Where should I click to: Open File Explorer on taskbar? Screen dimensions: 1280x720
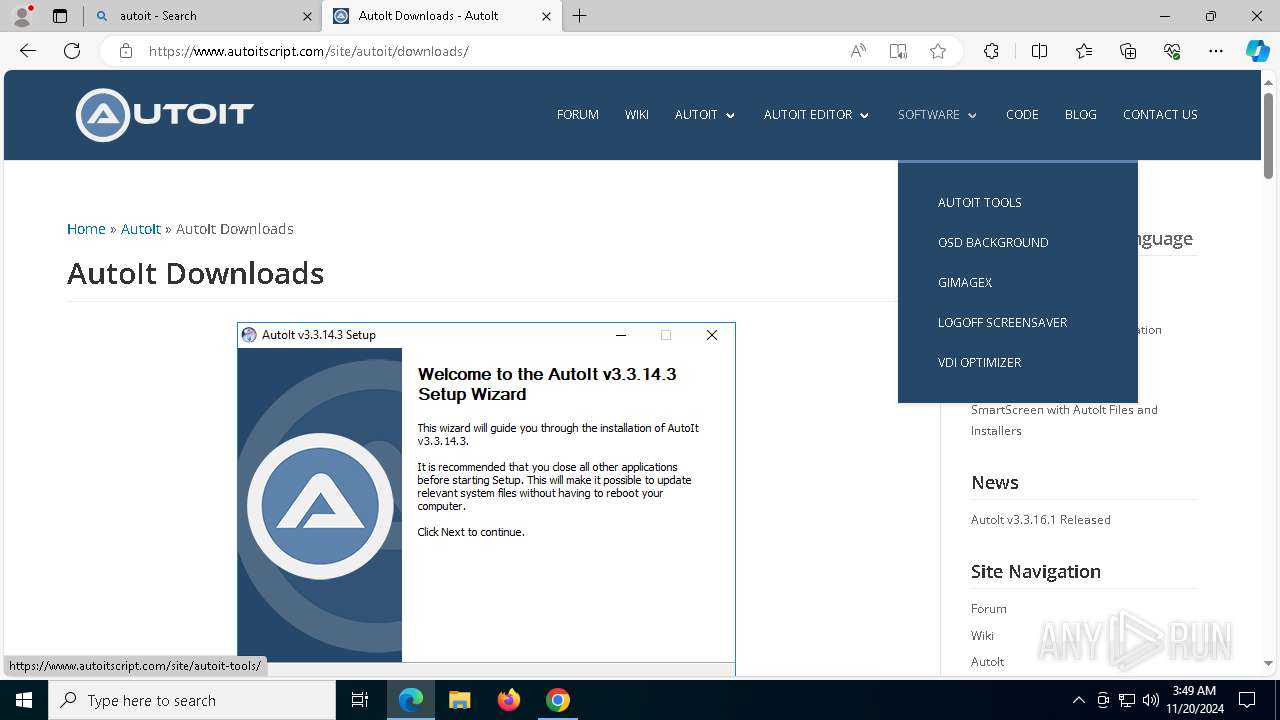459,700
